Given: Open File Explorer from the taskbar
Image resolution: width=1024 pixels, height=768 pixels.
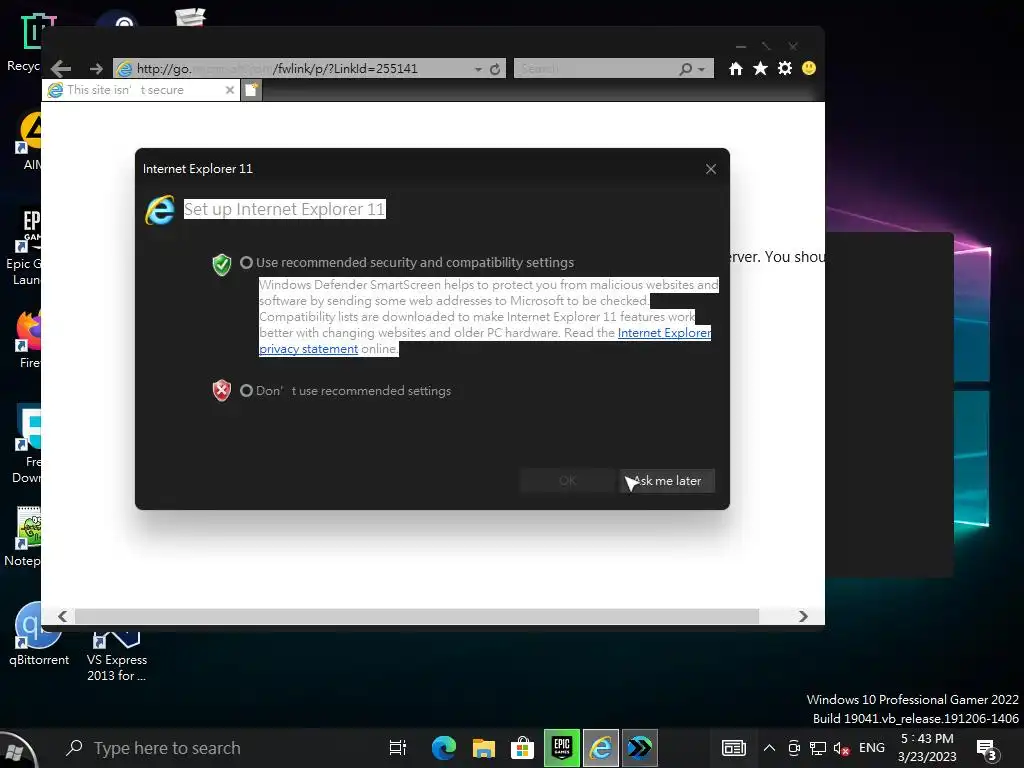Looking at the screenshot, I should pos(483,748).
